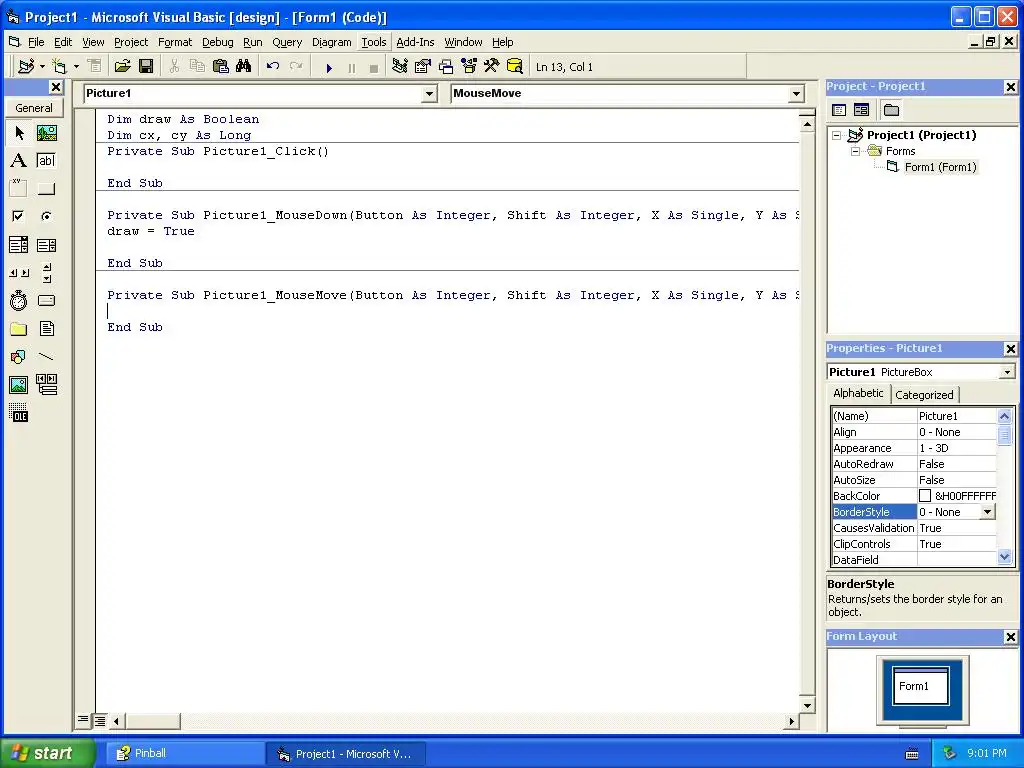Collapse the Project1 (Project1) tree node
1024x768 pixels.
click(x=837, y=135)
